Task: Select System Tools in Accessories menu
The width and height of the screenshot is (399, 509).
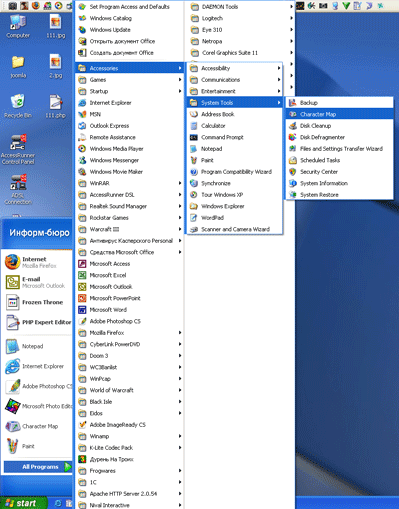Action: coord(235,103)
